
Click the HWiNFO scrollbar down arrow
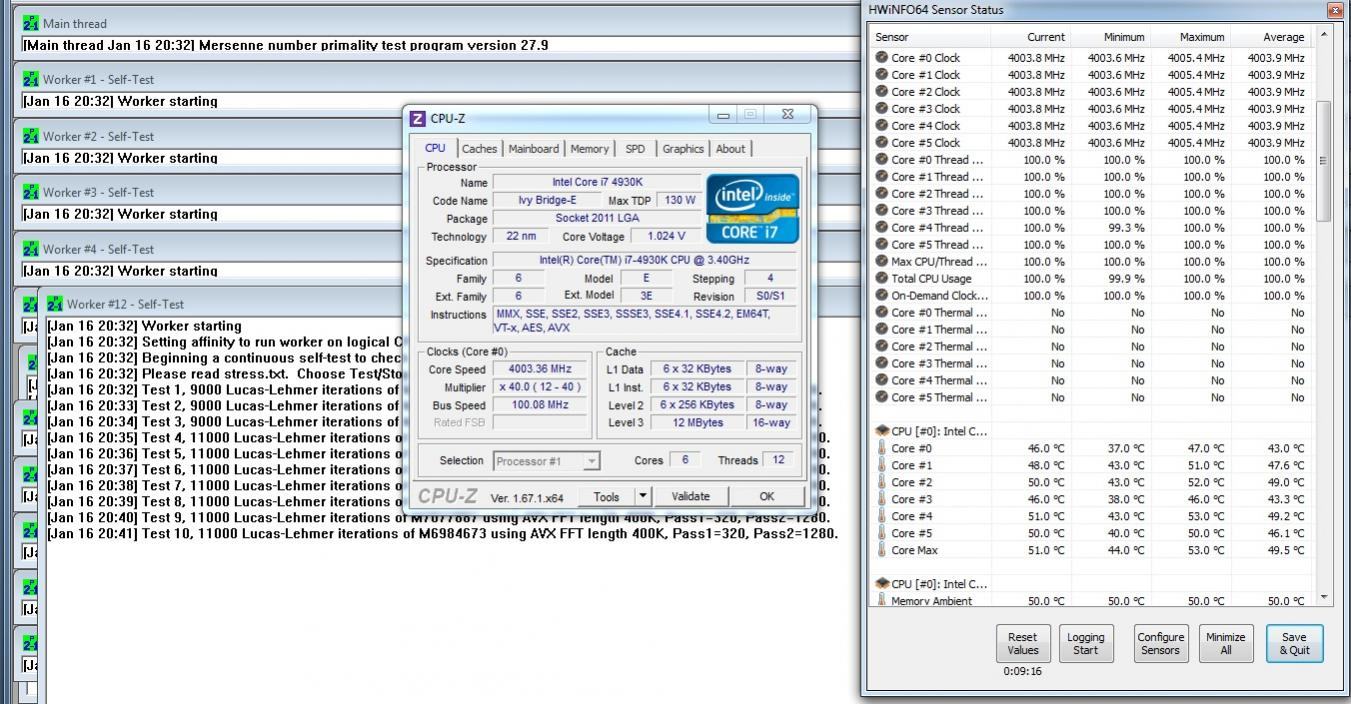[1324, 597]
